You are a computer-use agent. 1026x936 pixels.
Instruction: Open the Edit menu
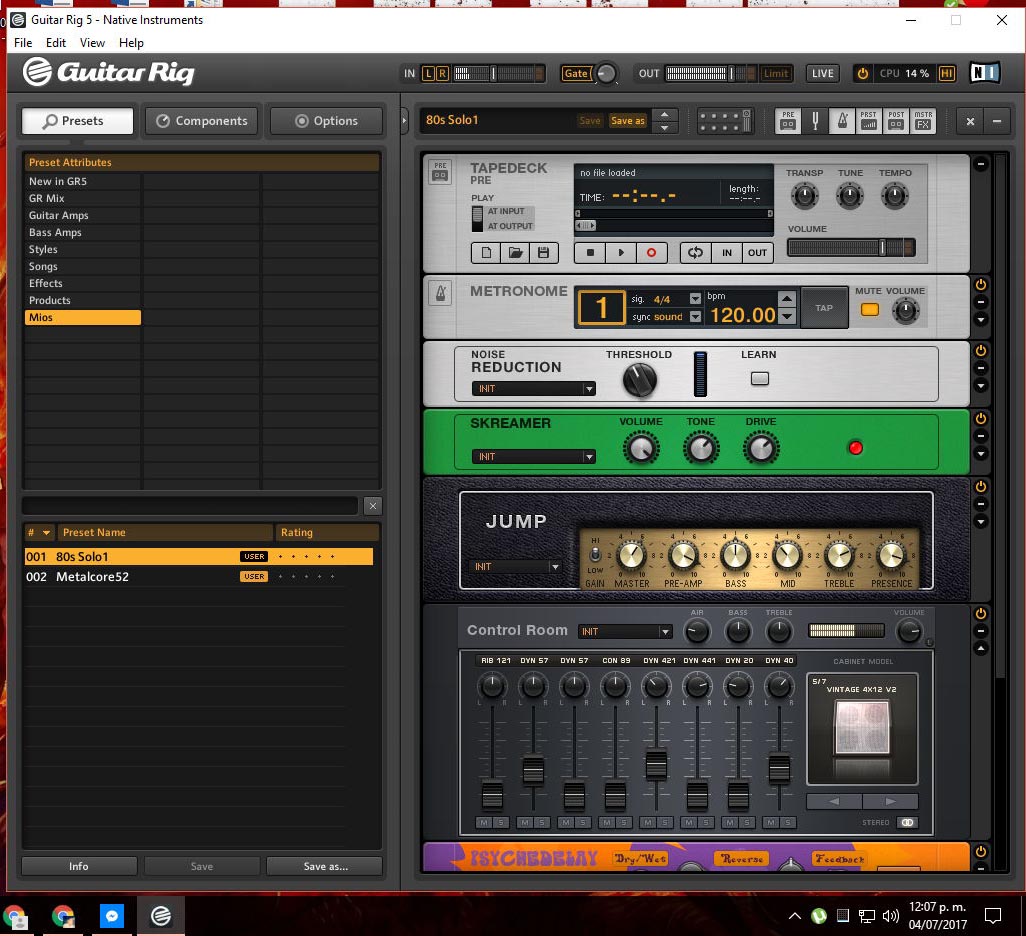click(x=56, y=43)
